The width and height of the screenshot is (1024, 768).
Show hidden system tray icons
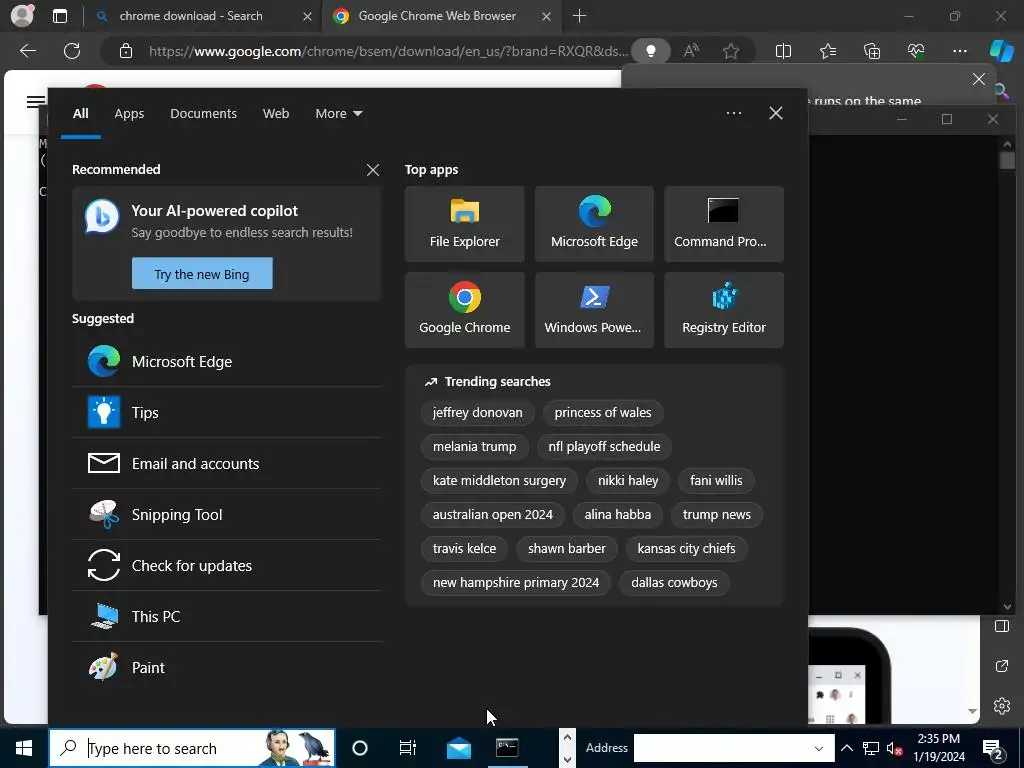click(846, 748)
